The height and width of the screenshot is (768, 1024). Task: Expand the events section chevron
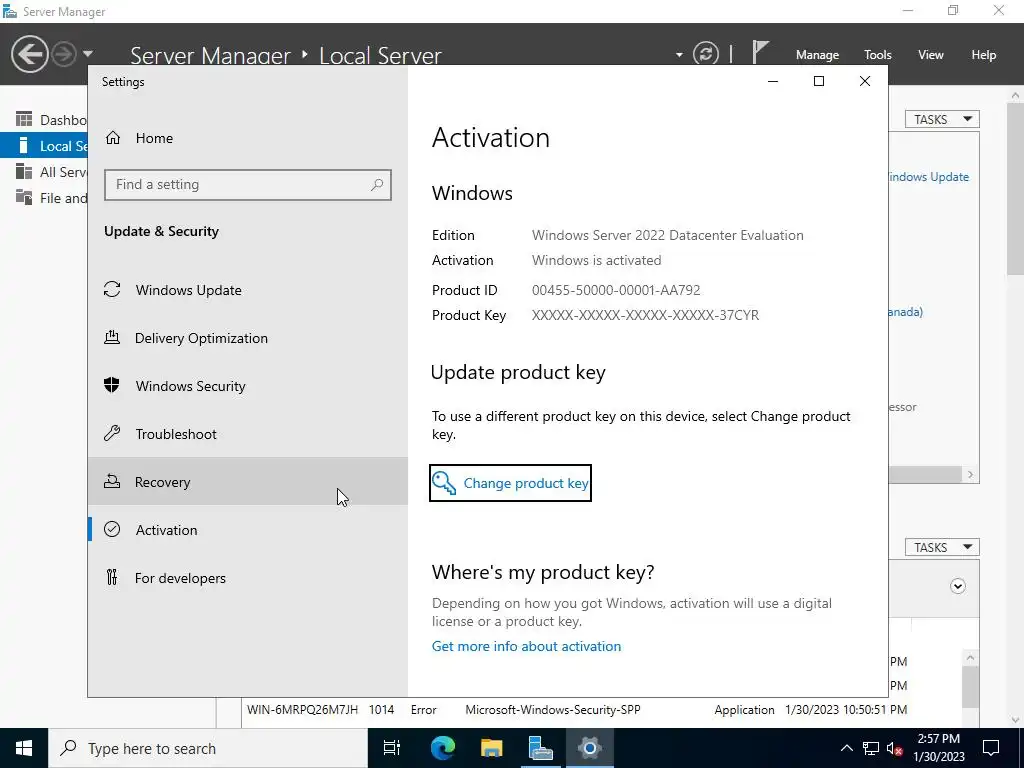(x=957, y=586)
